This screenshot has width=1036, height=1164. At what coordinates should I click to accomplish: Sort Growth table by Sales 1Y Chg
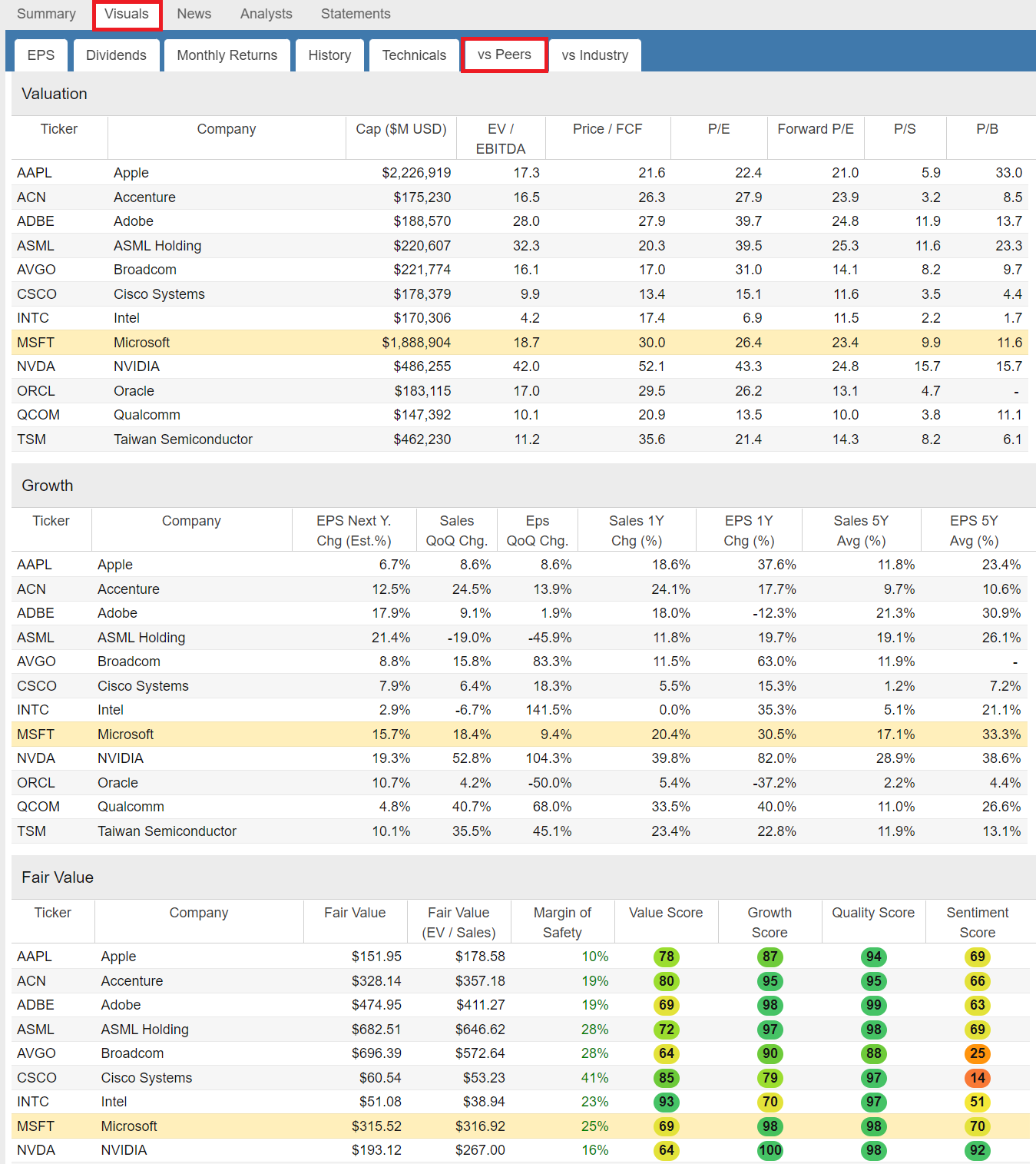pos(637,531)
